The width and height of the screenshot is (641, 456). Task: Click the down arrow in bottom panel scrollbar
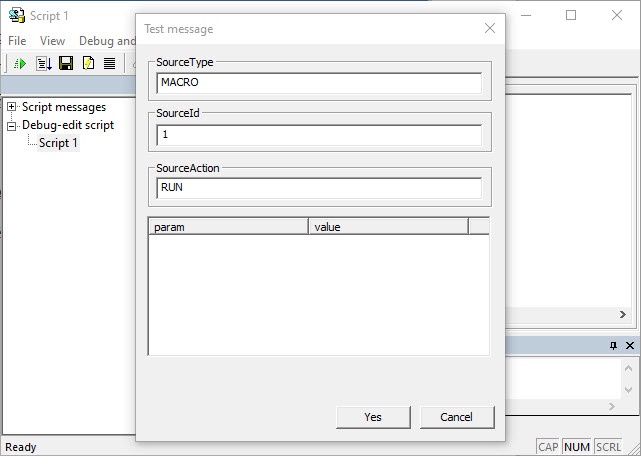click(x=628, y=390)
